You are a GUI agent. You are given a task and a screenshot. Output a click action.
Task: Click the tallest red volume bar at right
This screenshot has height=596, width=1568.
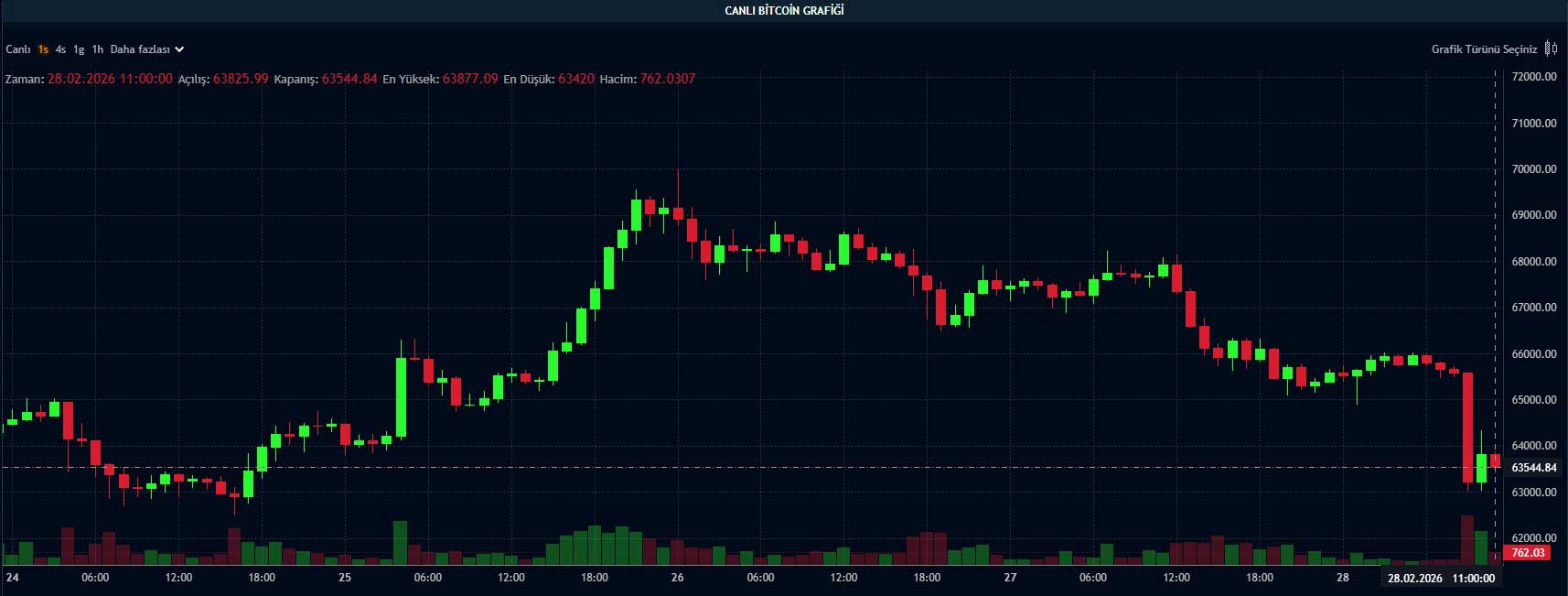click(x=1467, y=540)
